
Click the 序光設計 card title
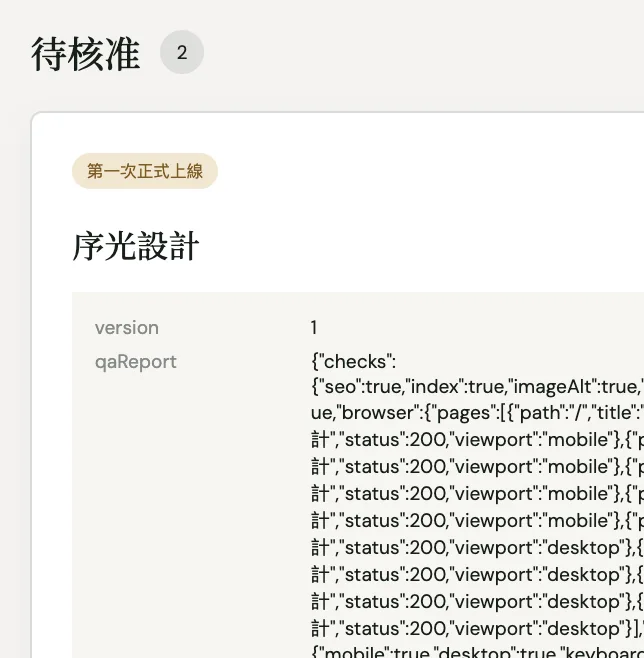pos(136,246)
